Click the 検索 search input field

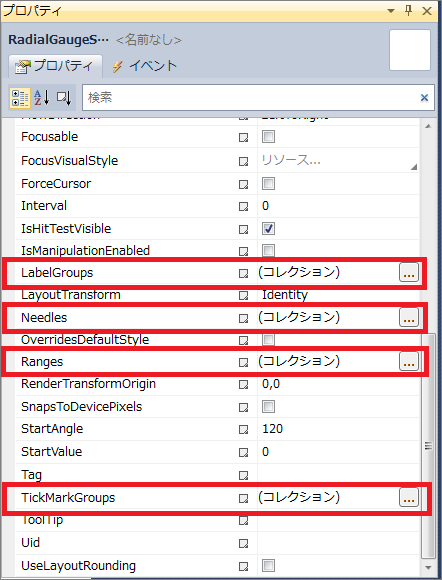click(253, 98)
